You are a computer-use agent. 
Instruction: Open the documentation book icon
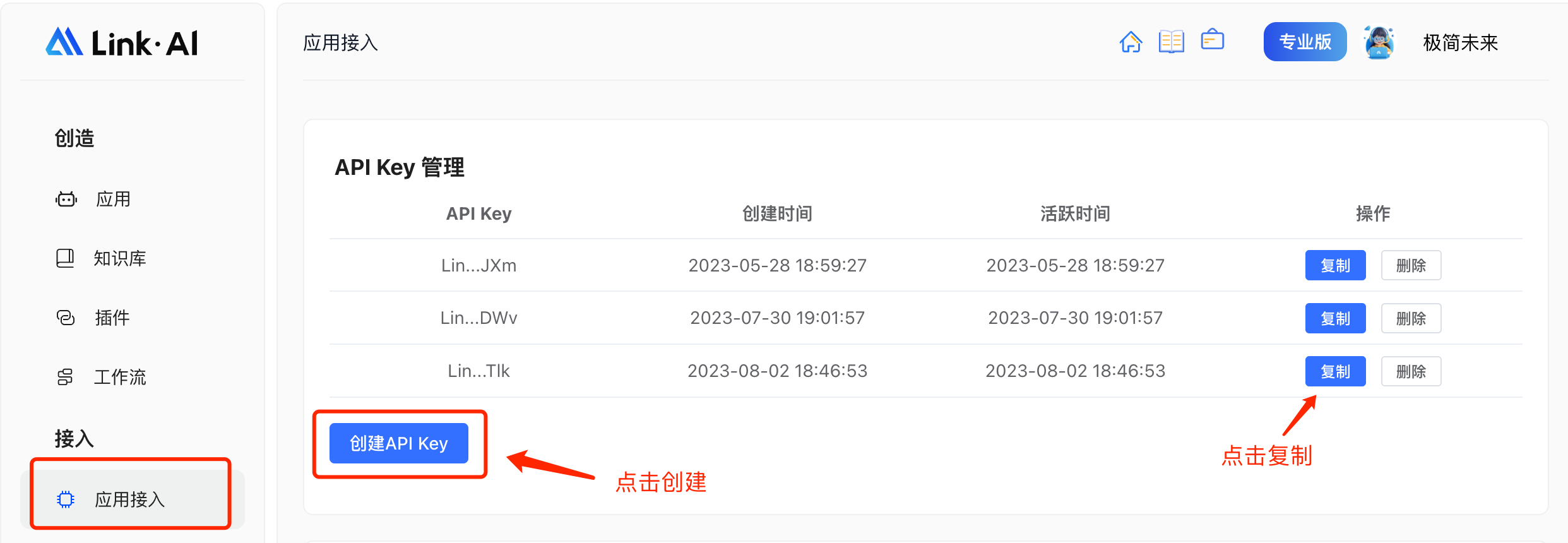[1171, 42]
